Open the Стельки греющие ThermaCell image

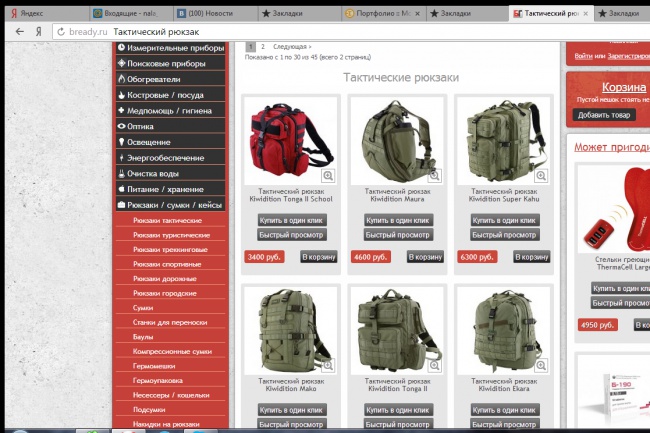615,208
